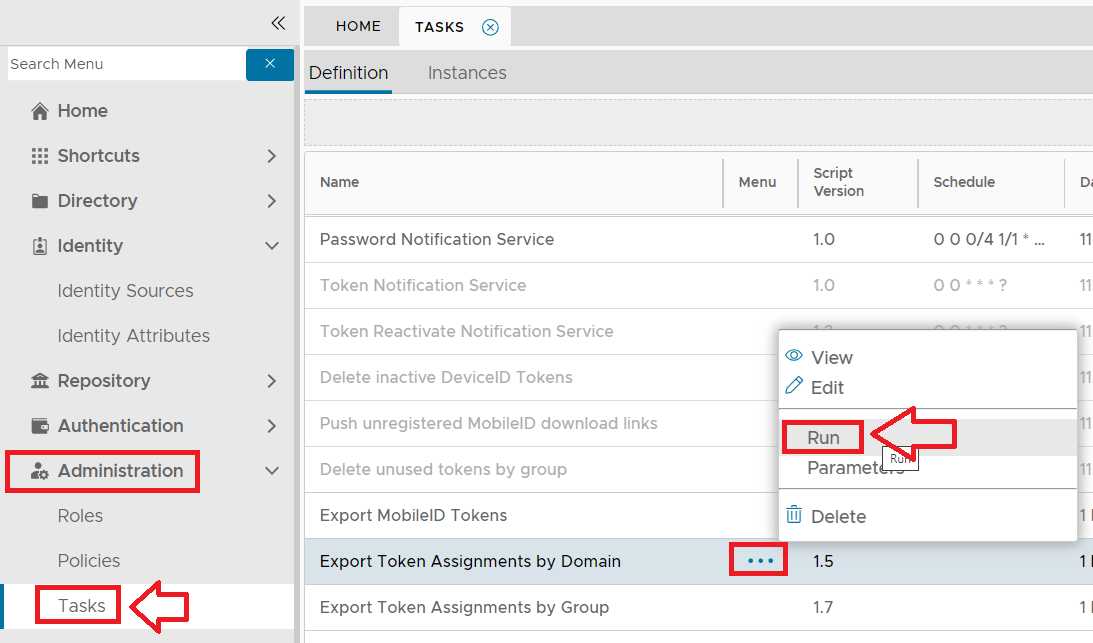Expand the Directory menu chevron
The width and height of the screenshot is (1093, 643).
(272, 201)
